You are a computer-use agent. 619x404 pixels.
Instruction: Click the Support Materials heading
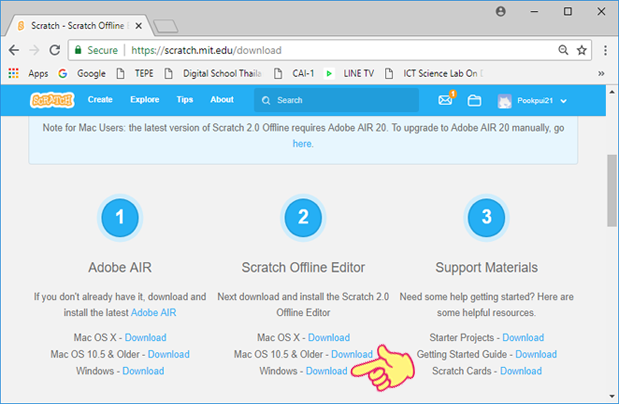click(486, 267)
